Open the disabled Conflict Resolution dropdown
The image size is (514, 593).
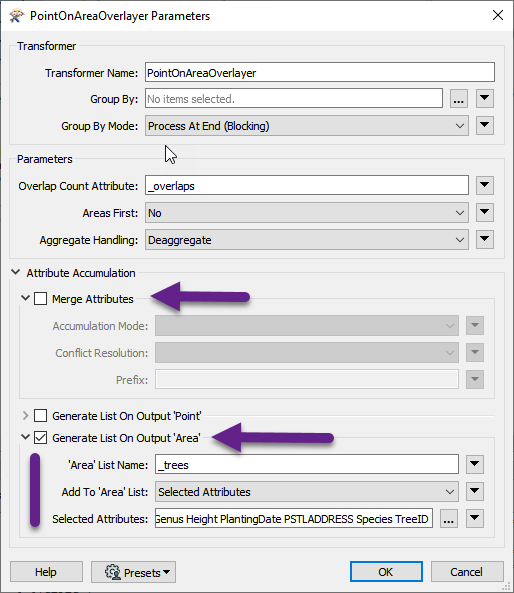[x=307, y=352]
